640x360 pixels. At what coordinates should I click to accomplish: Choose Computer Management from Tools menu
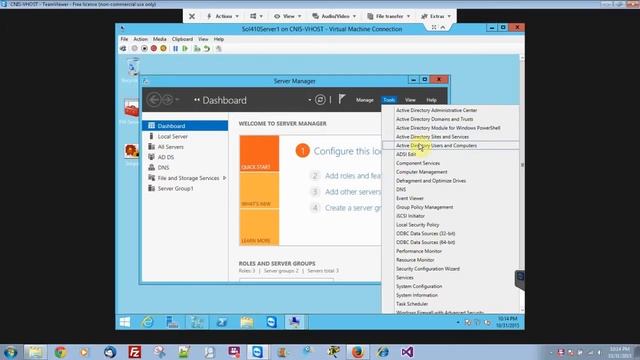pos(421,172)
